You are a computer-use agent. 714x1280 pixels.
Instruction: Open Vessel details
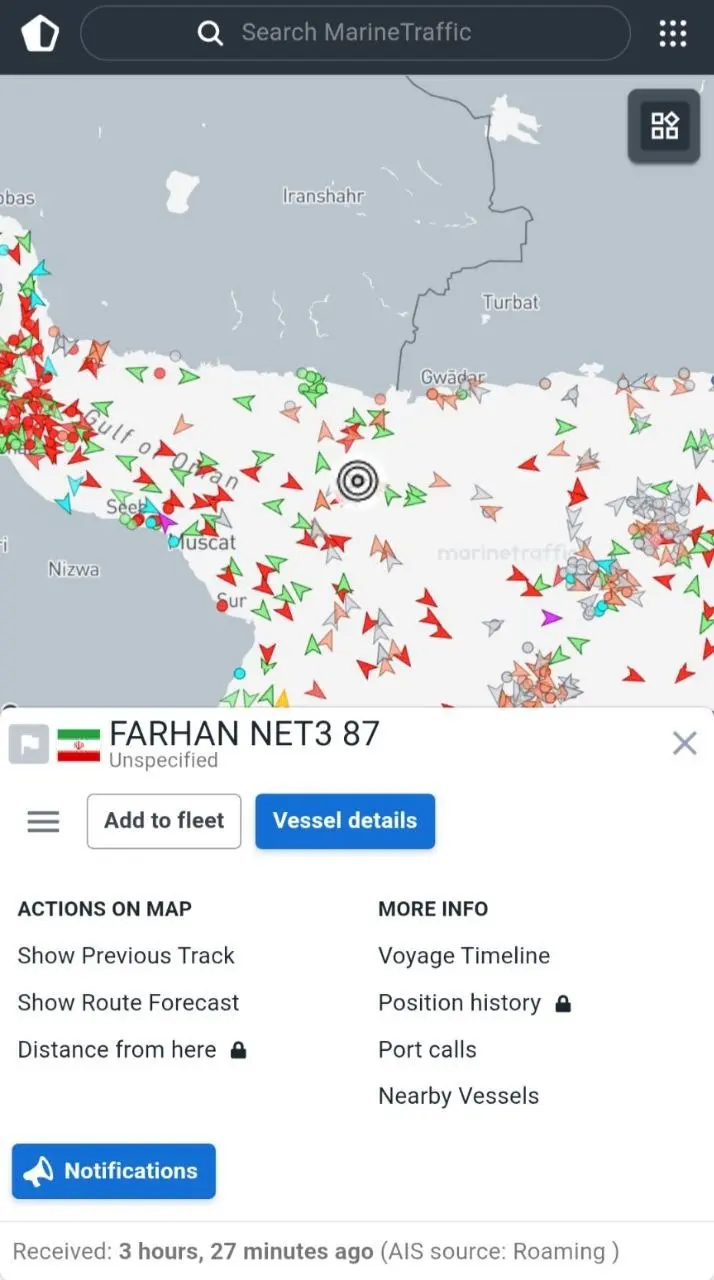pos(345,821)
